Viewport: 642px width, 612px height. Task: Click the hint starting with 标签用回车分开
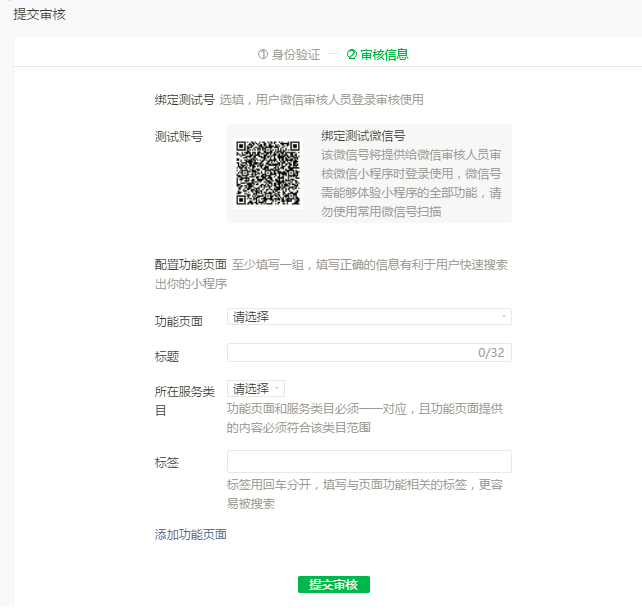point(365,494)
